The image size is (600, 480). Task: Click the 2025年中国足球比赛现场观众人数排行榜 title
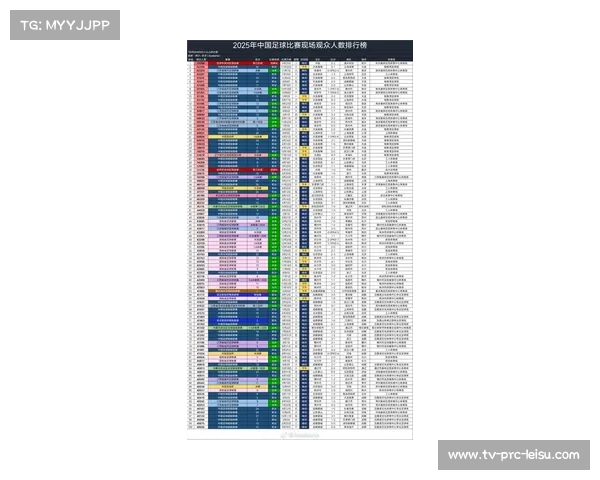pyautogui.click(x=300, y=46)
